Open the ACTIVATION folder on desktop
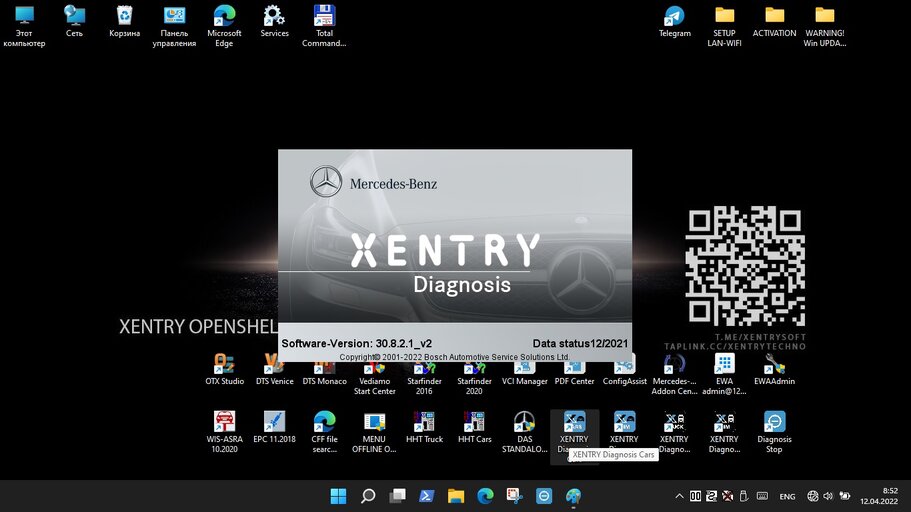Image resolution: width=911 pixels, height=512 pixels. [x=774, y=22]
